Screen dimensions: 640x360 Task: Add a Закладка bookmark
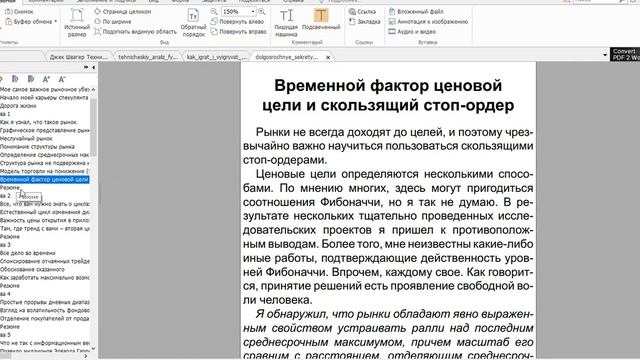click(364, 21)
